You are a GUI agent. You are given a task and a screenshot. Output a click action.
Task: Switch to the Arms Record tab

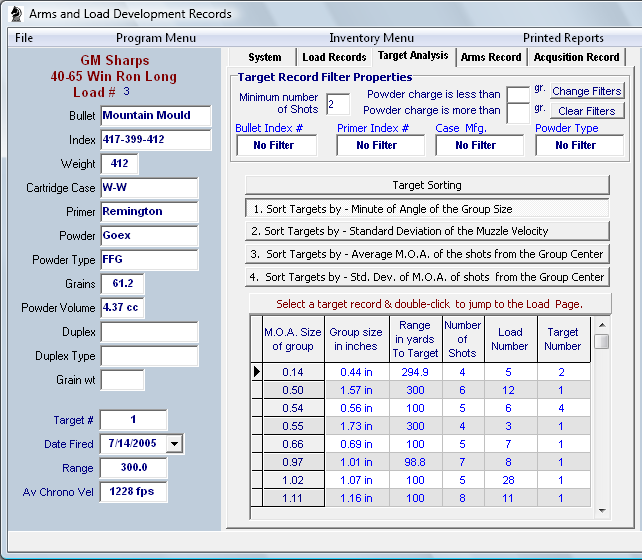click(491, 57)
